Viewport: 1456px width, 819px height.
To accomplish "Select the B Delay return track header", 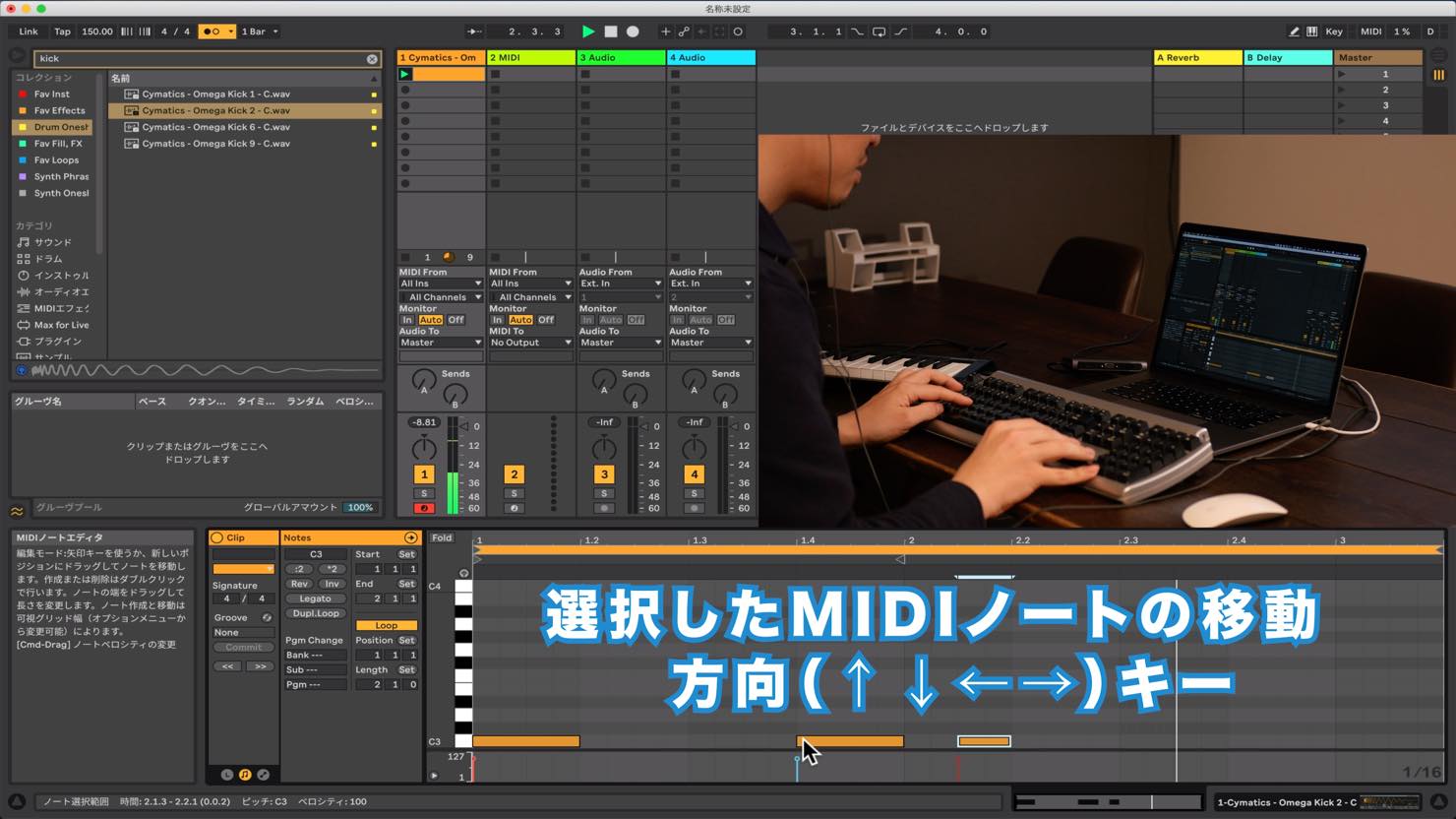I will tap(1288, 58).
